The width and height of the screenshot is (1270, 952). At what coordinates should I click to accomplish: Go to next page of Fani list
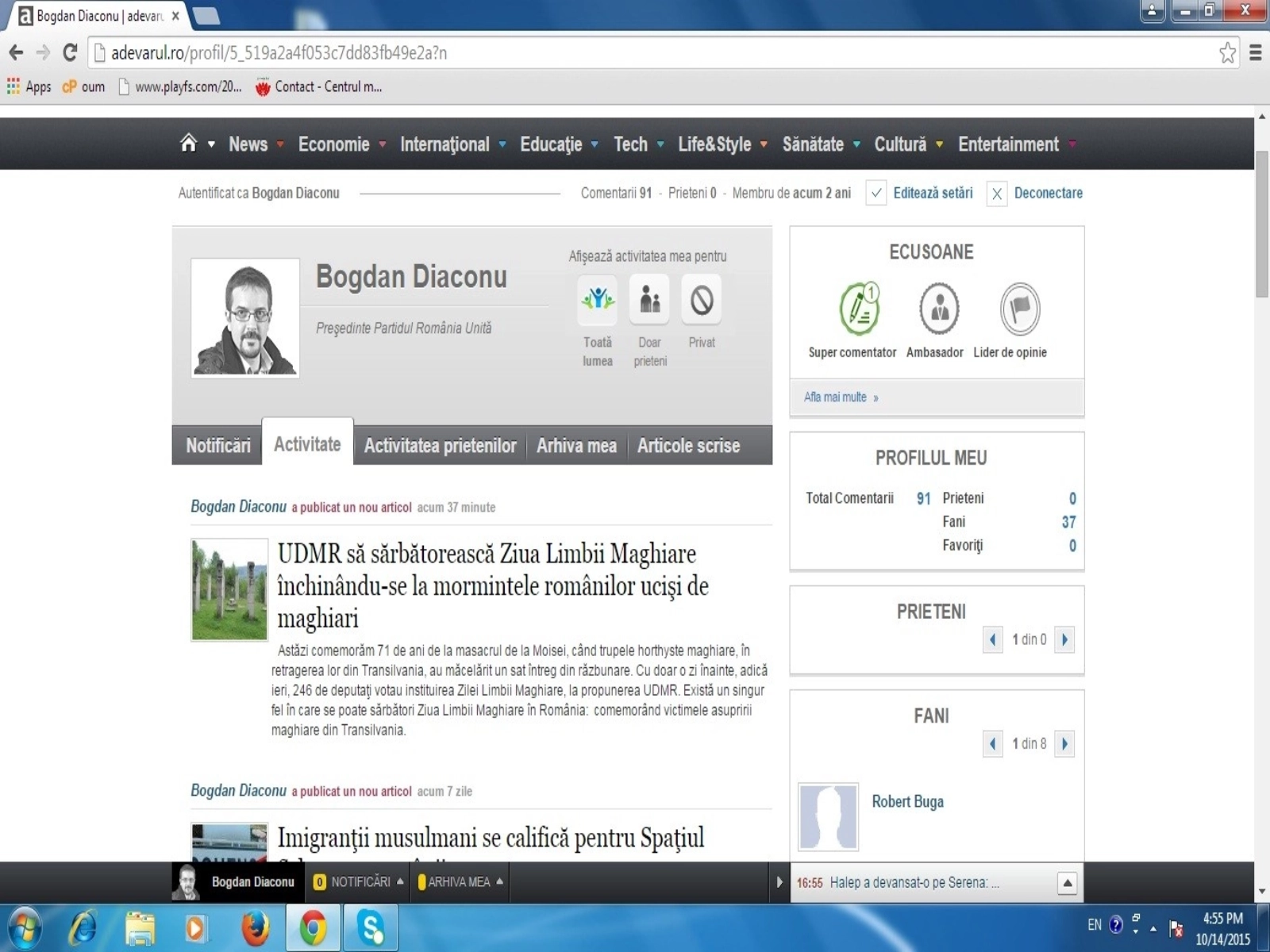tap(1064, 743)
